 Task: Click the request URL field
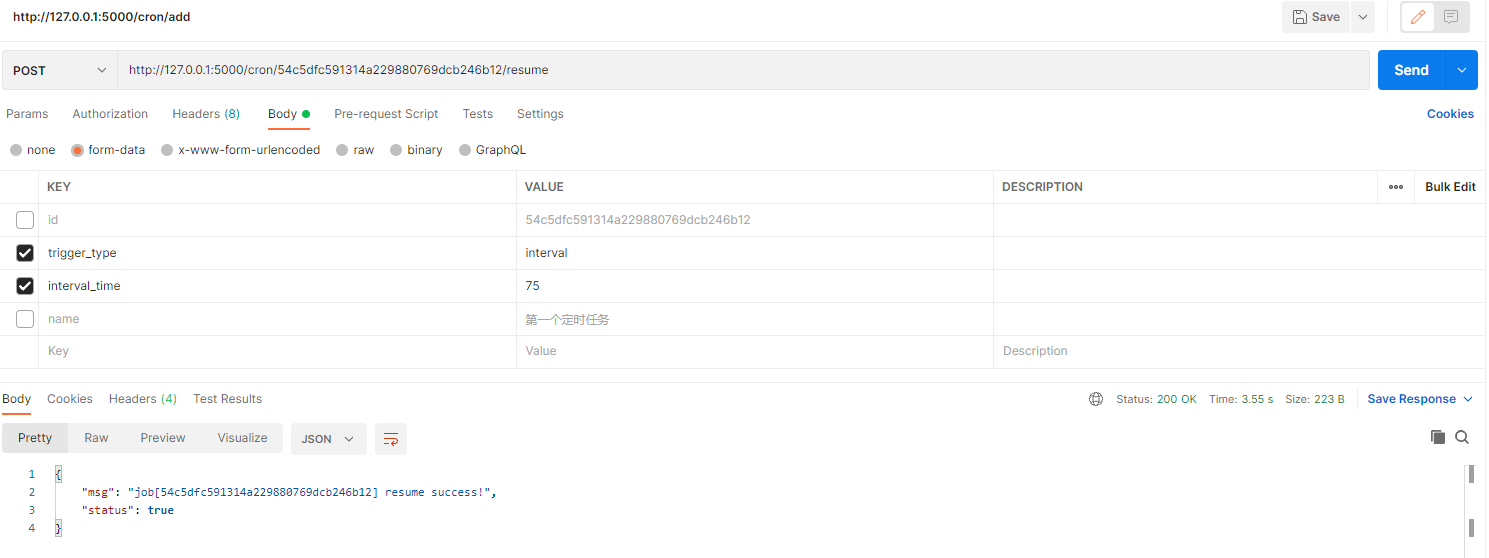743,70
